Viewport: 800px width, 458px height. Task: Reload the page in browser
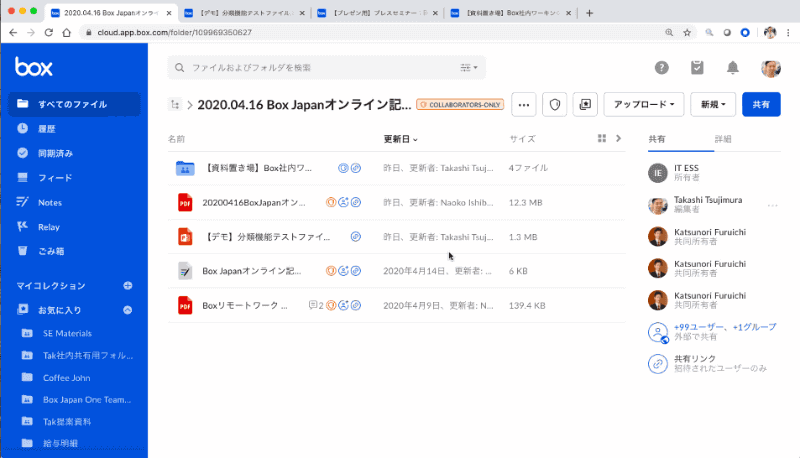point(48,32)
